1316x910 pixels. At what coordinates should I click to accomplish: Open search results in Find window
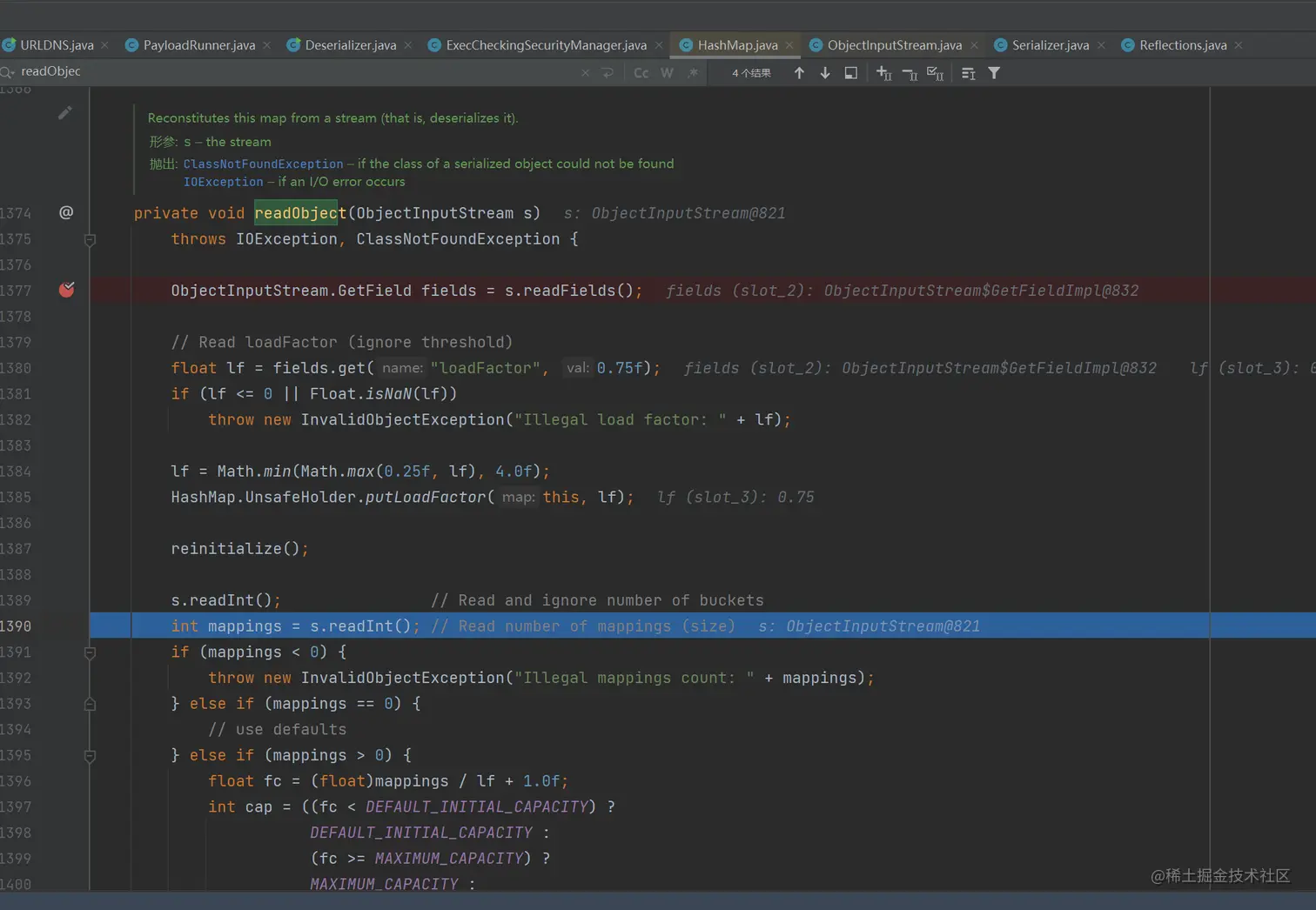click(x=851, y=73)
